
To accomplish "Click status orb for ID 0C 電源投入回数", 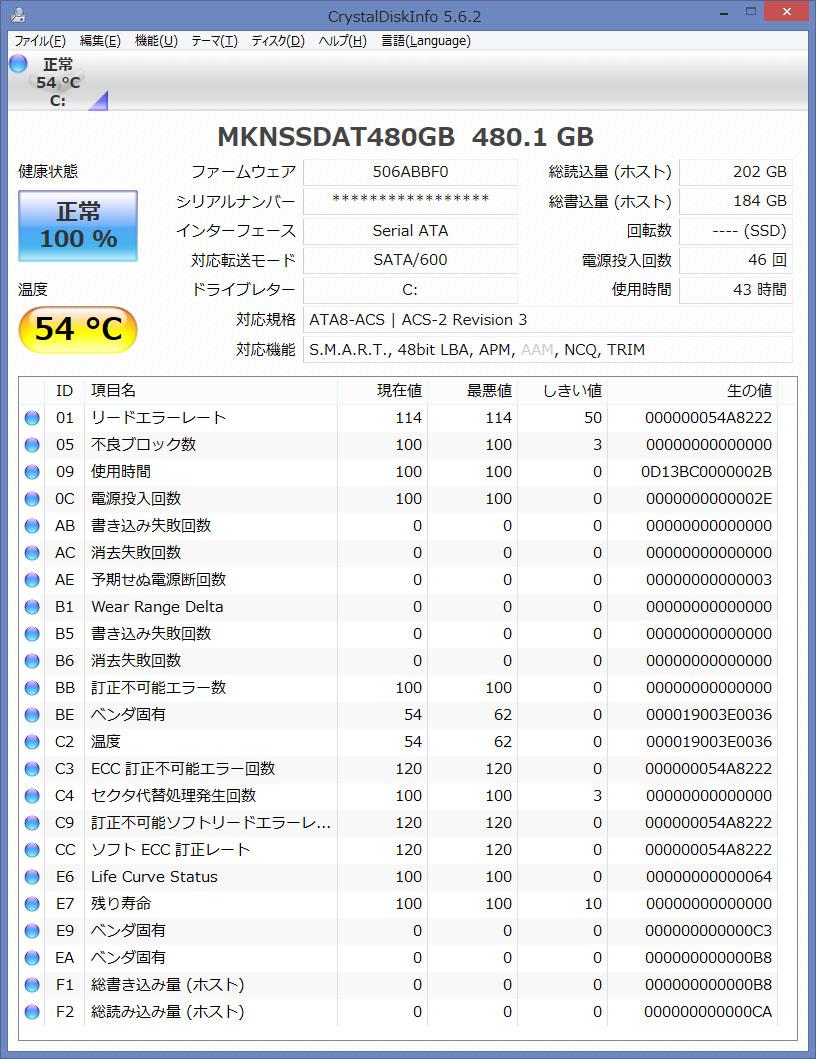I will coord(32,498).
